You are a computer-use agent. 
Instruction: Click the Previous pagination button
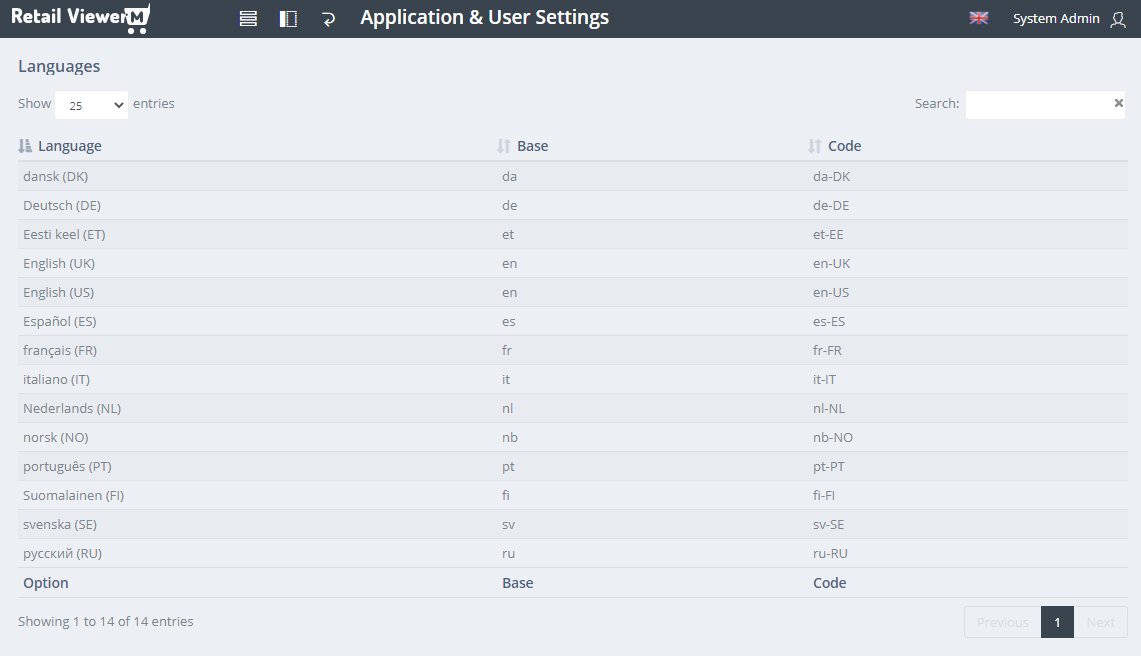click(1003, 622)
